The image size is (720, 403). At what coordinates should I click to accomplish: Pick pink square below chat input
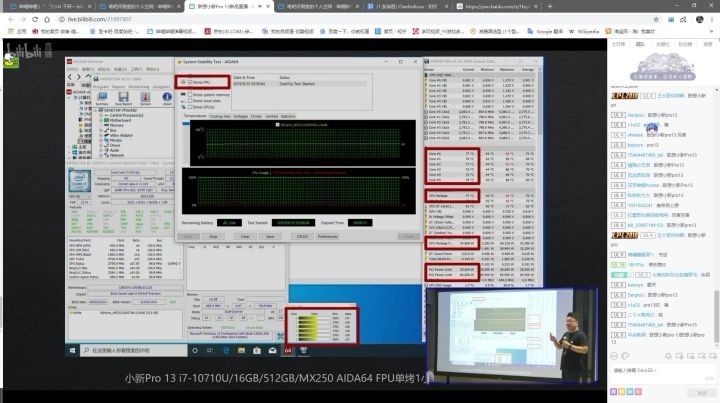(x=638, y=392)
